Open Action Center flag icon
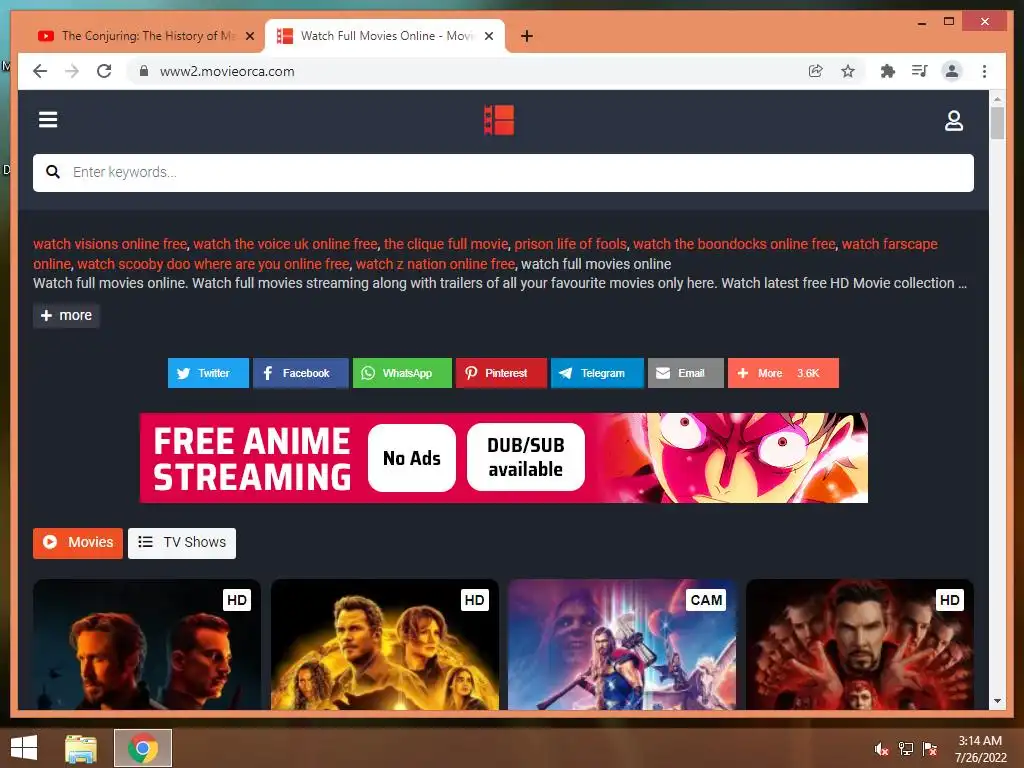Viewport: 1024px width, 768px height. (x=930, y=749)
